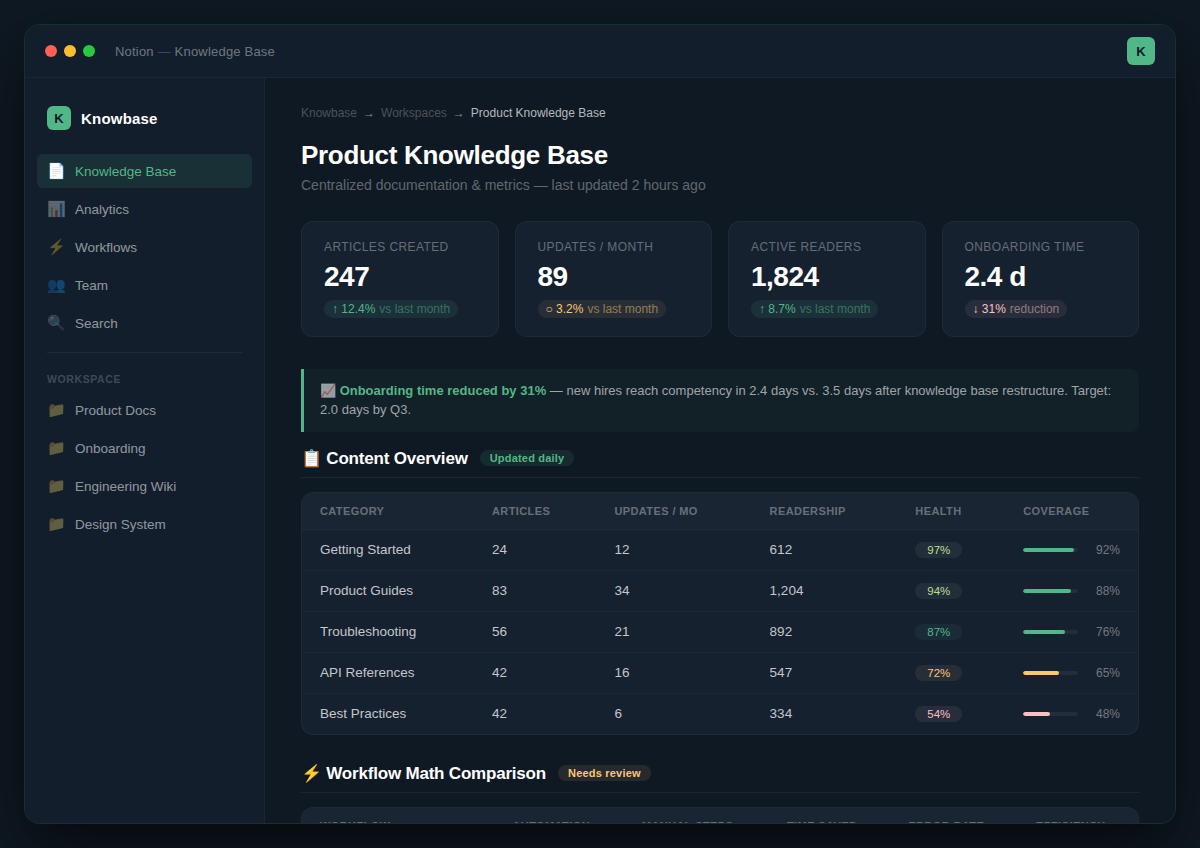The image size is (1200, 848).
Task: Click the Team people icon
Action: click(56, 285)
